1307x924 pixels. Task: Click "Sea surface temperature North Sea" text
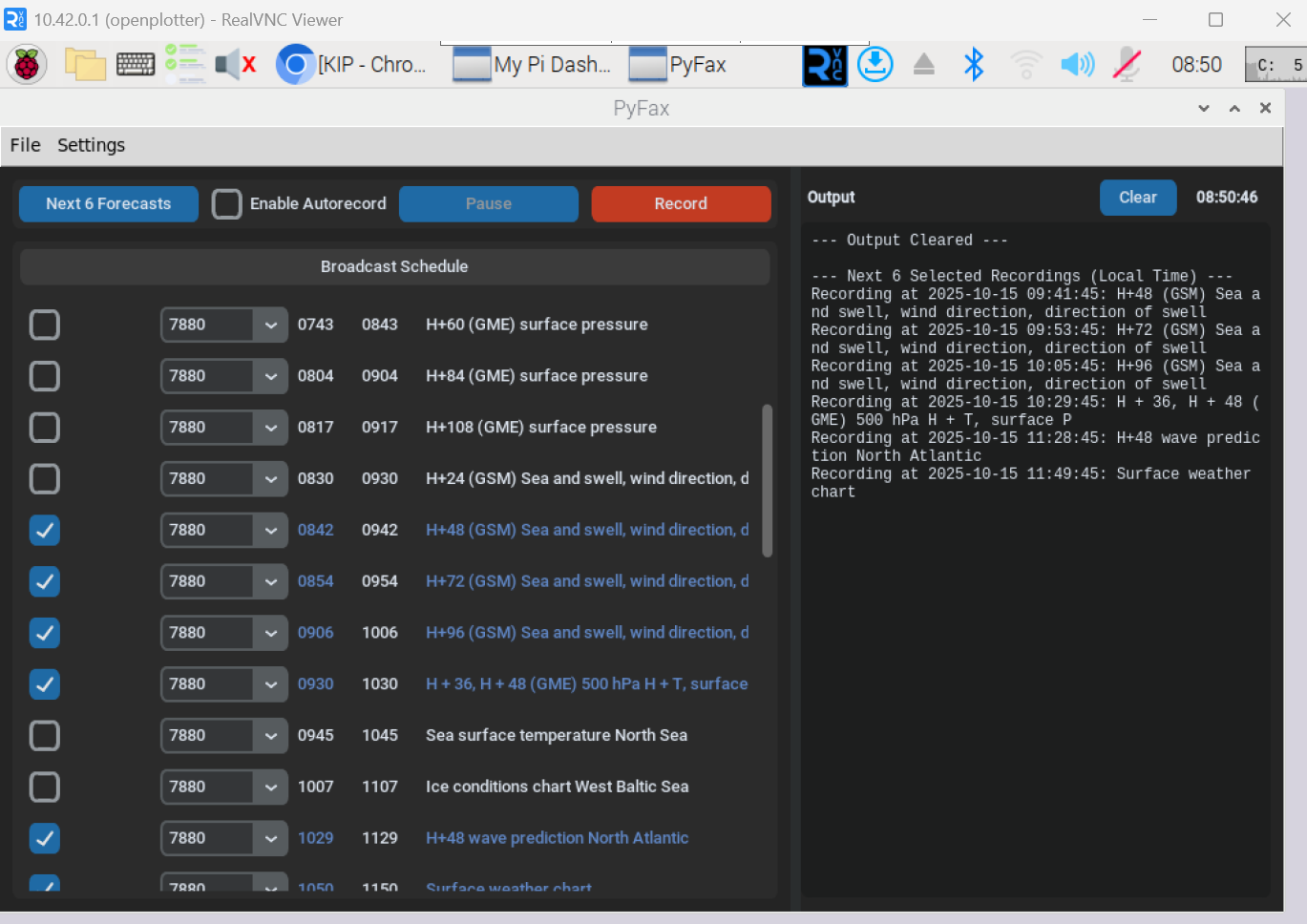coord(557,736)
